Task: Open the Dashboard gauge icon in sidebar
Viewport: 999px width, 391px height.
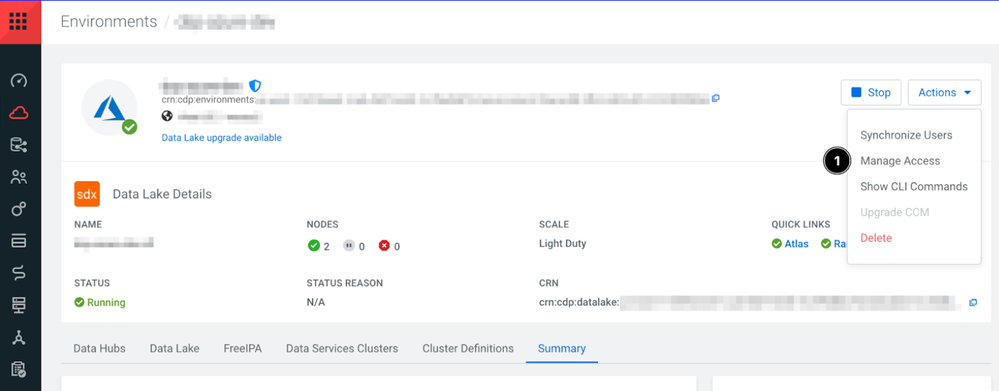Action: point(18,82)
